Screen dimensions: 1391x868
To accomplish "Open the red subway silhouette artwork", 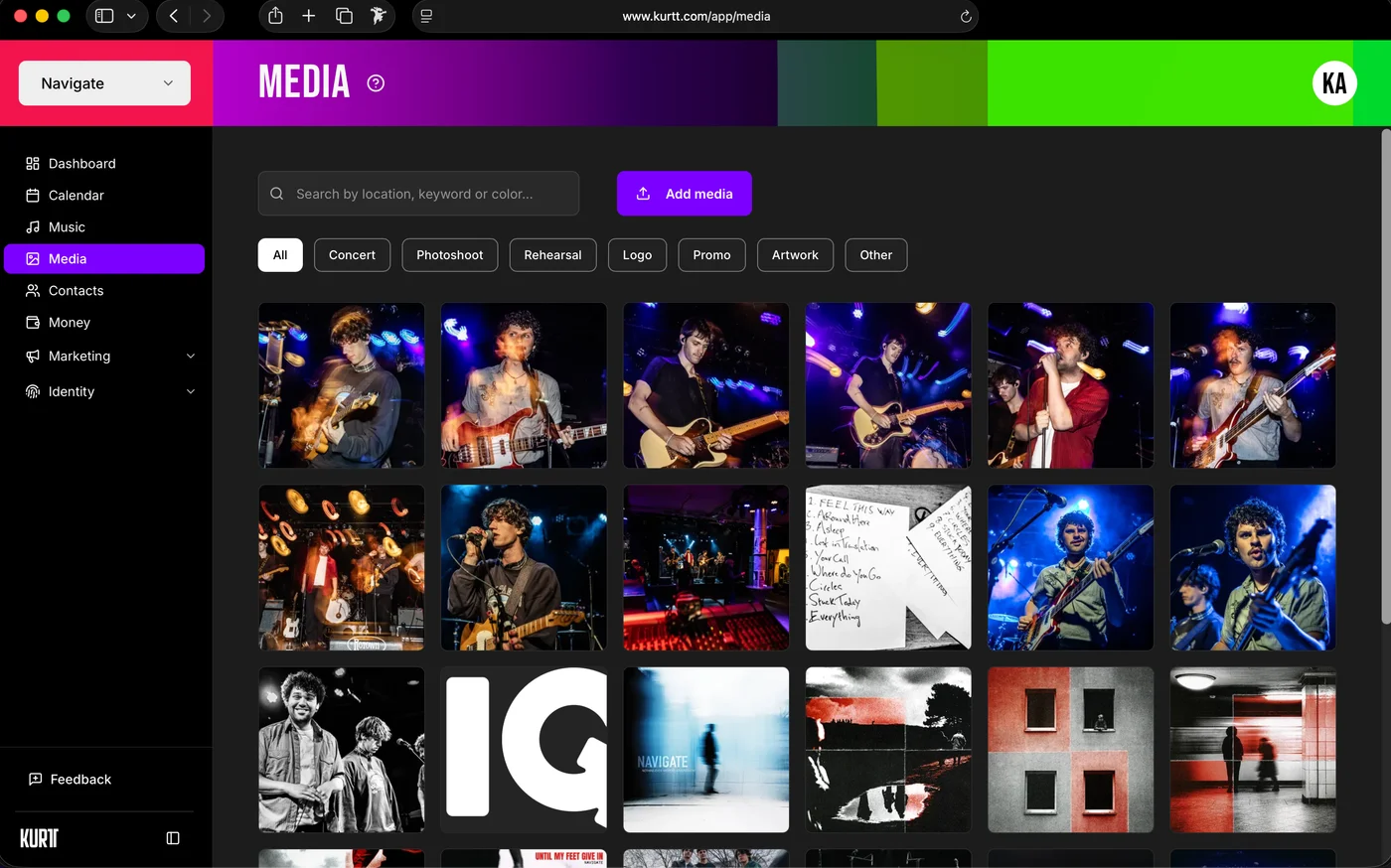I will (x=1253, y=750).
